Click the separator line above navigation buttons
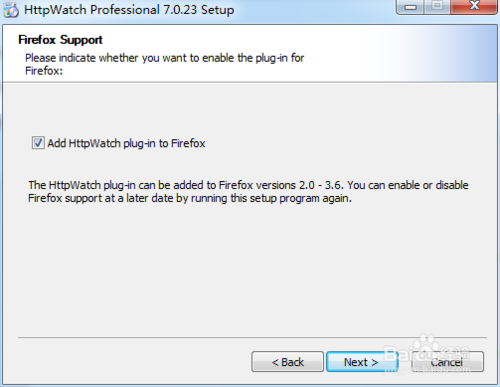The height and width of the screenshot is (387, 500). click(x=252, y=337)
